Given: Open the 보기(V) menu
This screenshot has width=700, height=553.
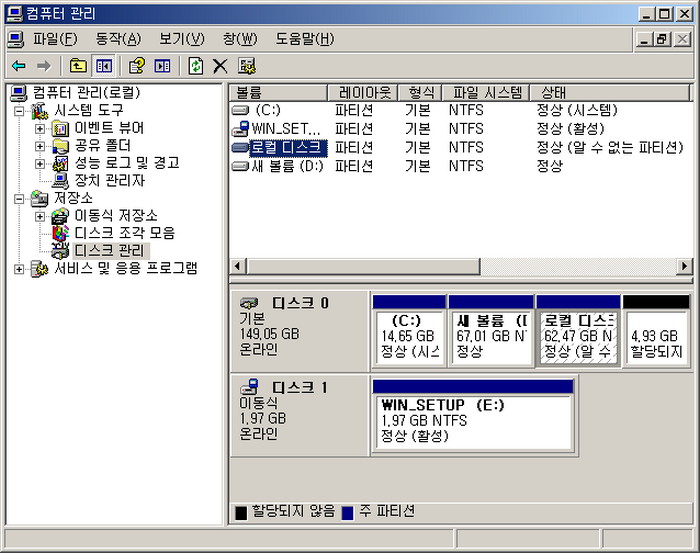Looking at the screenshot, I should pyautogui.click(x=181, y=39).
